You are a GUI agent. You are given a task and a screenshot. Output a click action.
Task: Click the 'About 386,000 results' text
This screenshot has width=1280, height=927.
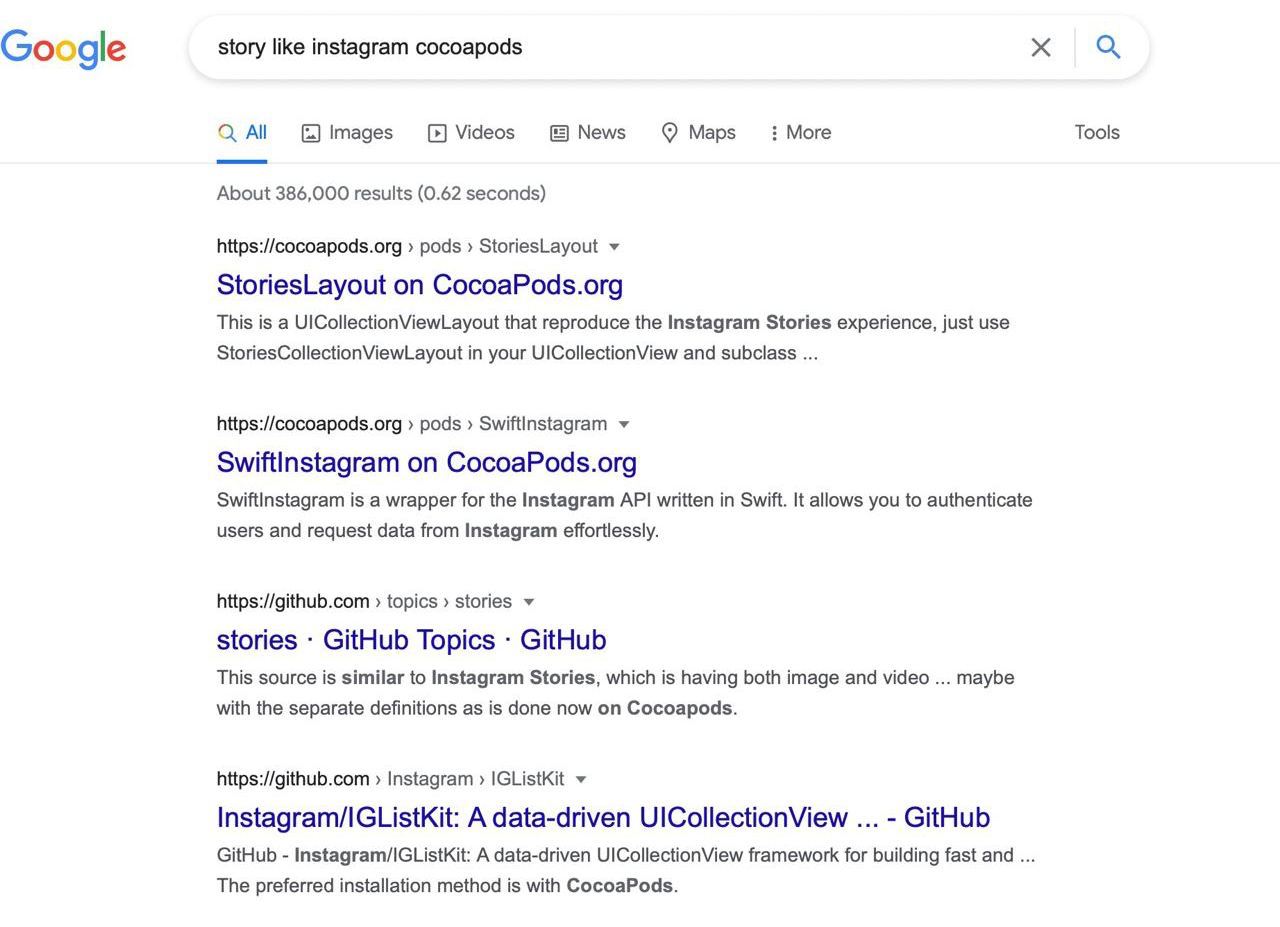pyautogui.click(x=381, y=193)
